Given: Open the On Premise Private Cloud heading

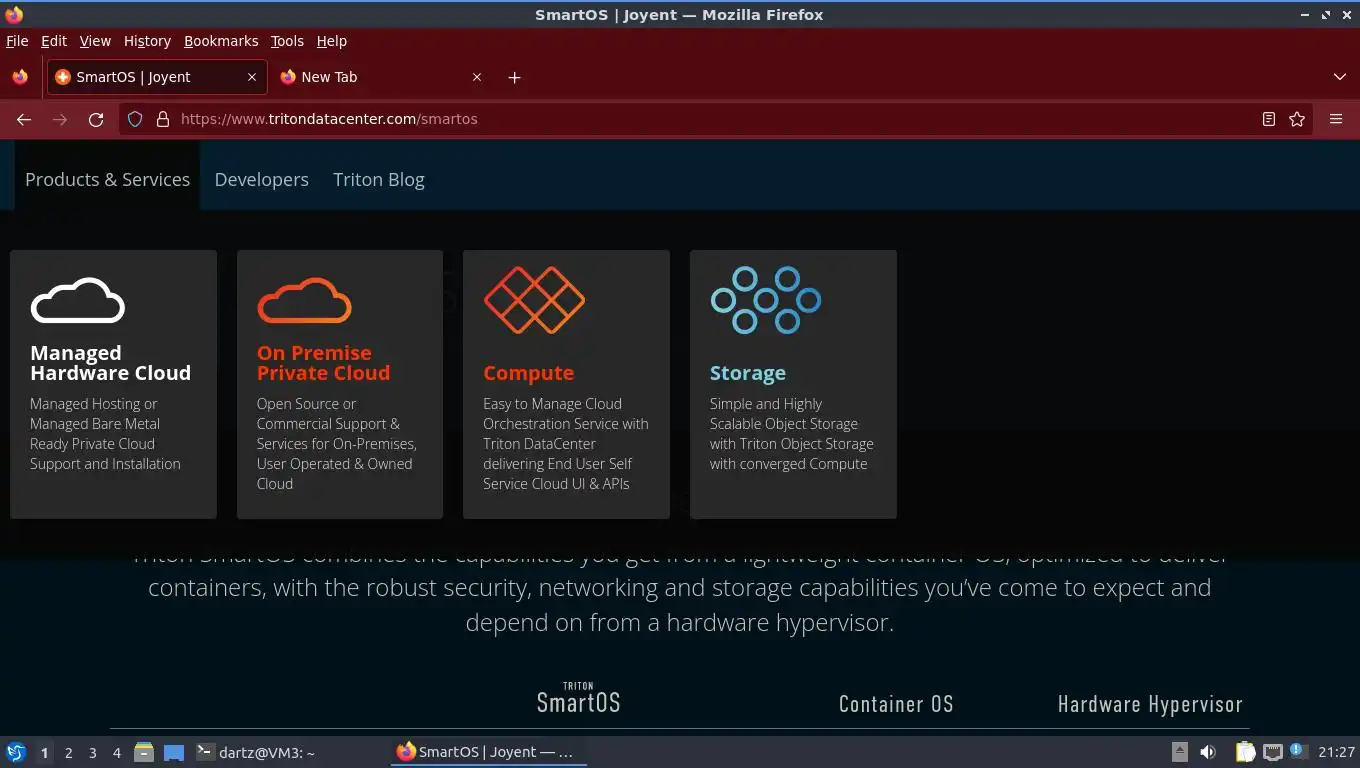Looking at the screenshot, I should (323, 363).
